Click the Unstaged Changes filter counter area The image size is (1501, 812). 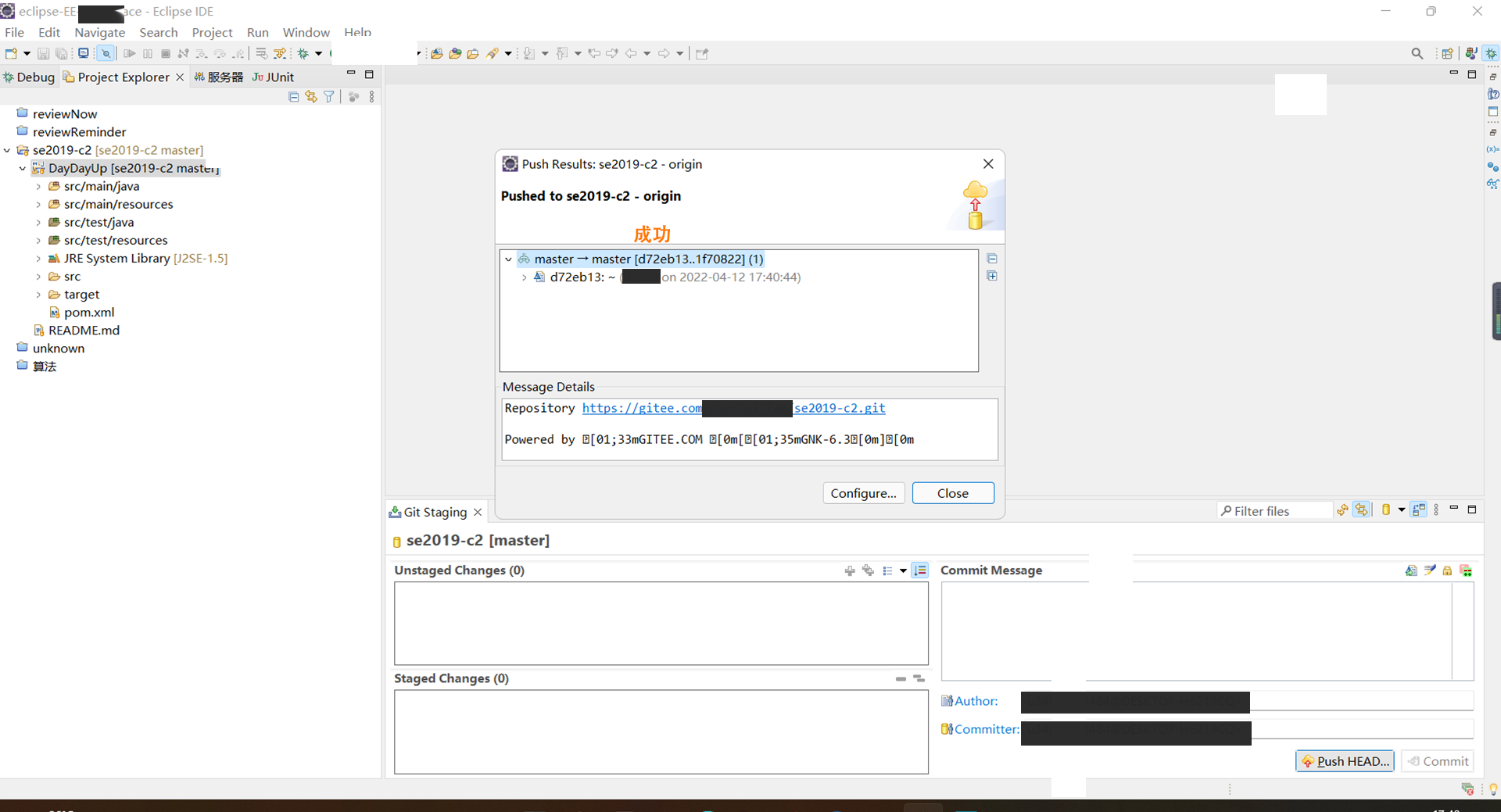[x=518, y=570]
